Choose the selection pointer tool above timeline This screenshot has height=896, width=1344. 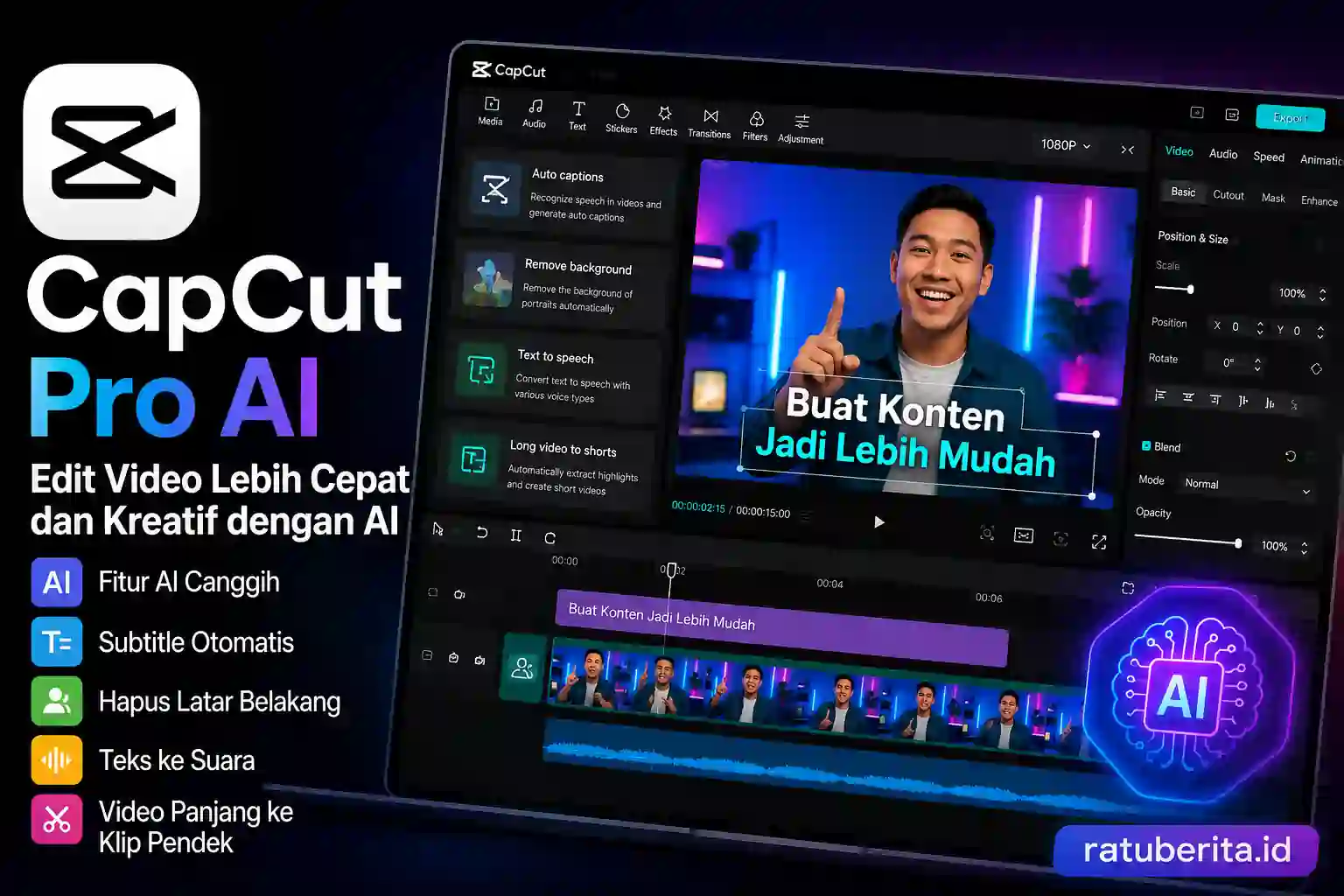coord(437,529)
